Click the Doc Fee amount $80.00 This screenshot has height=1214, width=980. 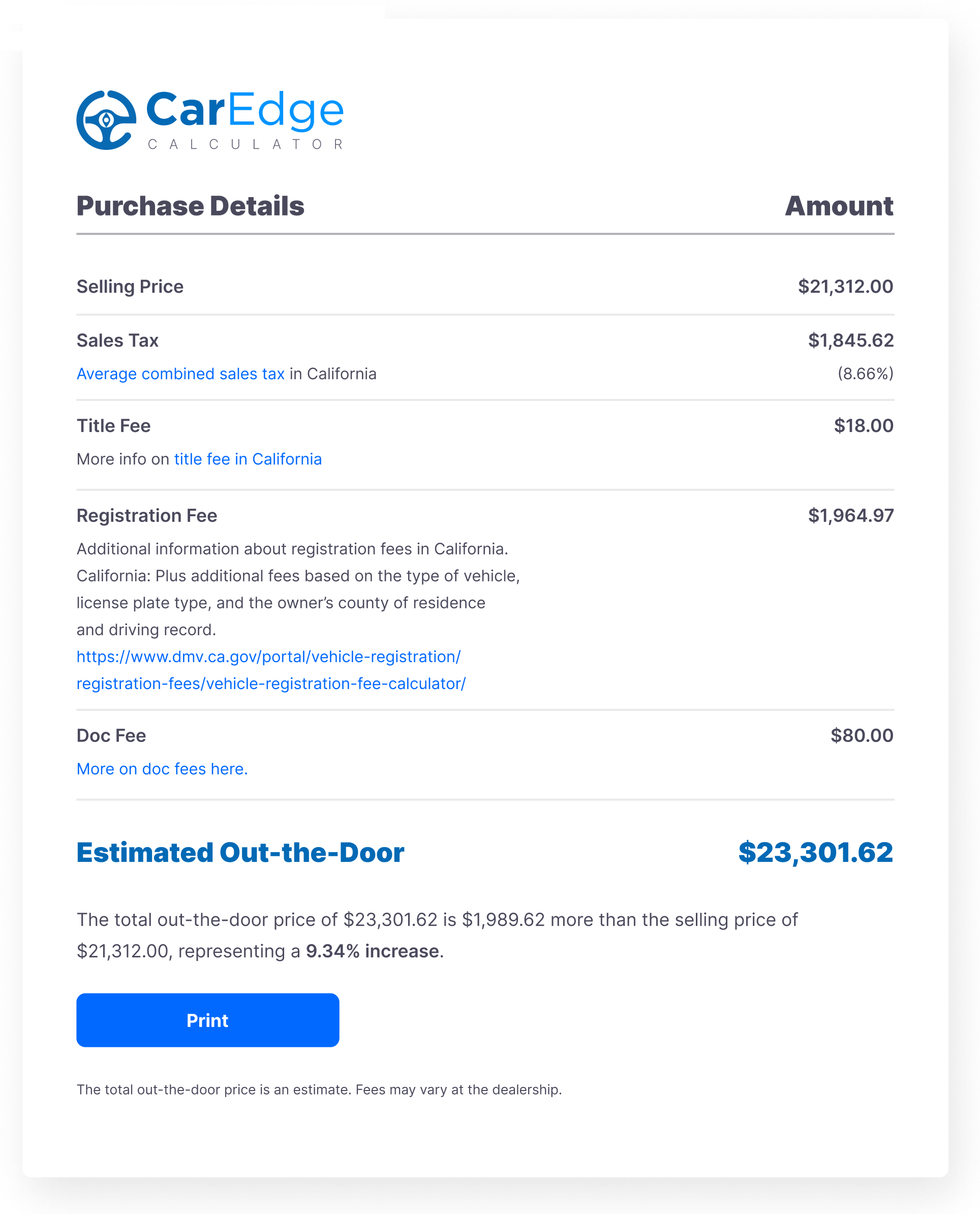(x=862, y=735)
